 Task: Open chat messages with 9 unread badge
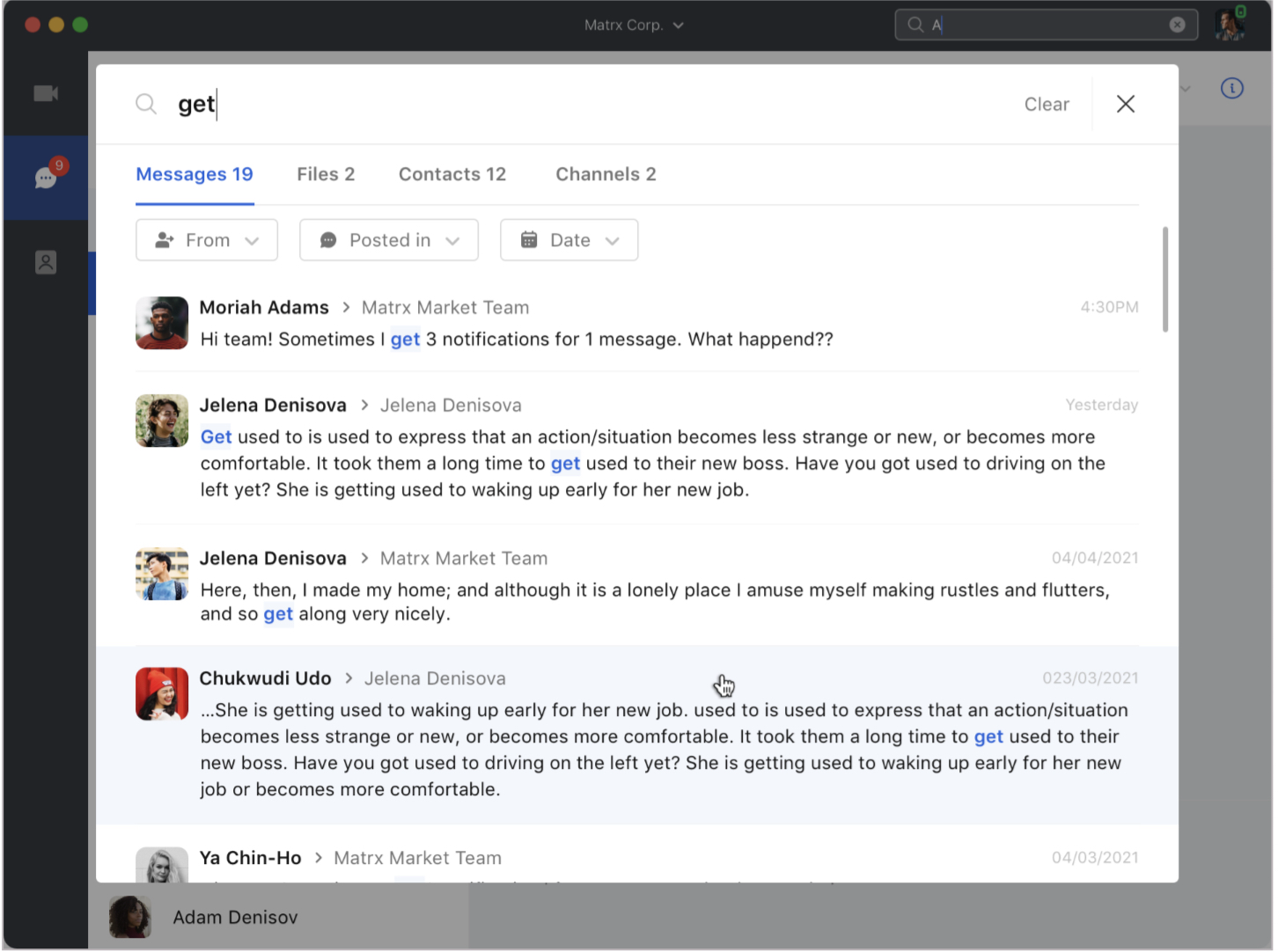46,178
